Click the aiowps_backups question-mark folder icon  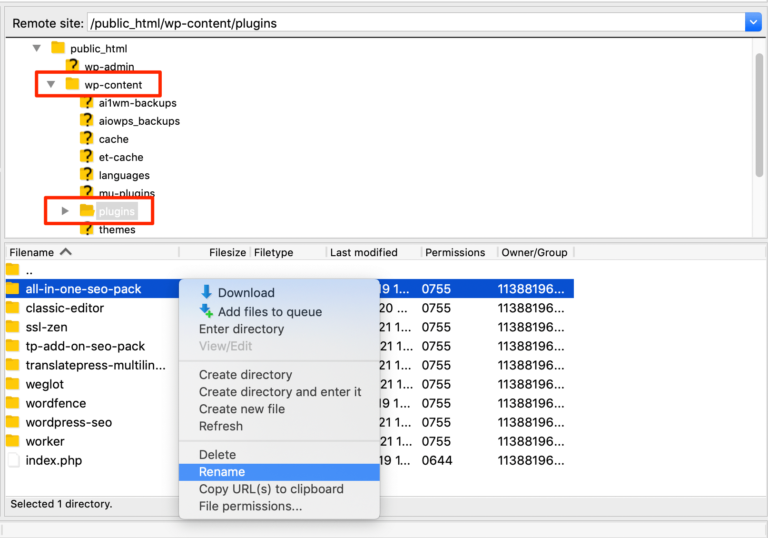(87, 120)
